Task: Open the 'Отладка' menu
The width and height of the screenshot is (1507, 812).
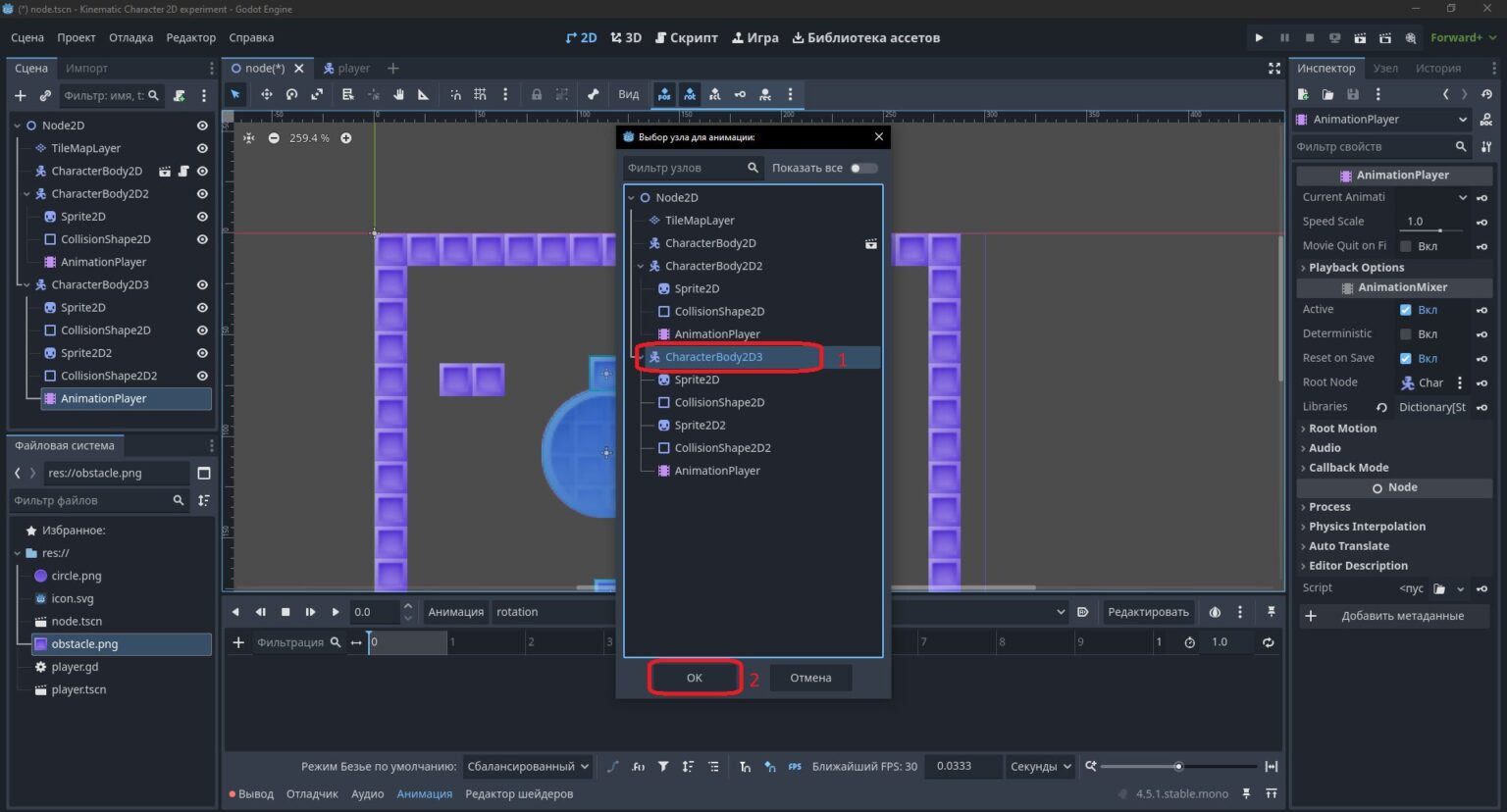Action: pos(130,37)
